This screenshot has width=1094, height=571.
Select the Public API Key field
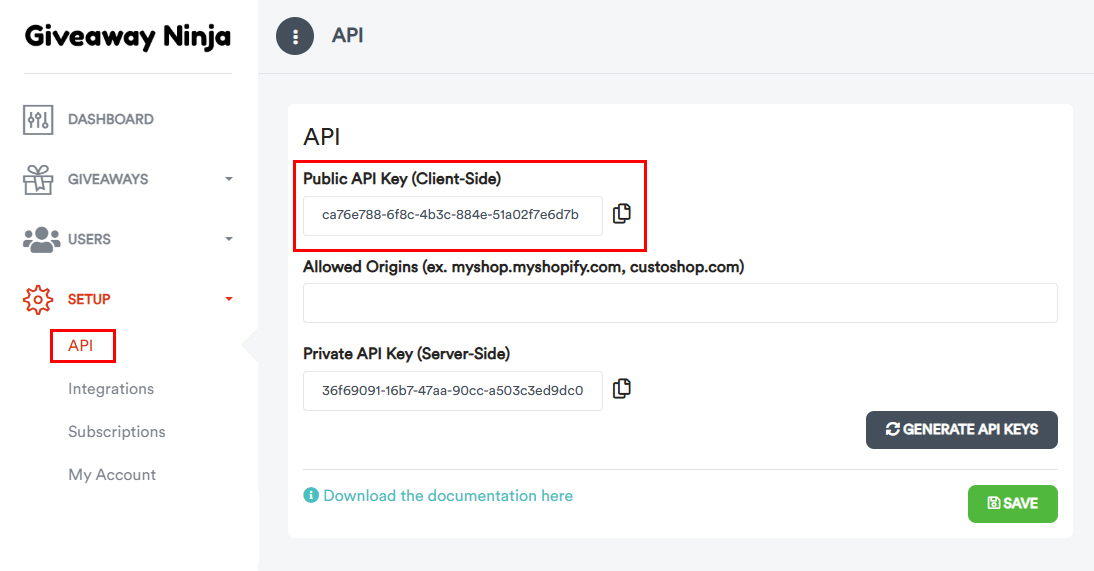point(452,215)
